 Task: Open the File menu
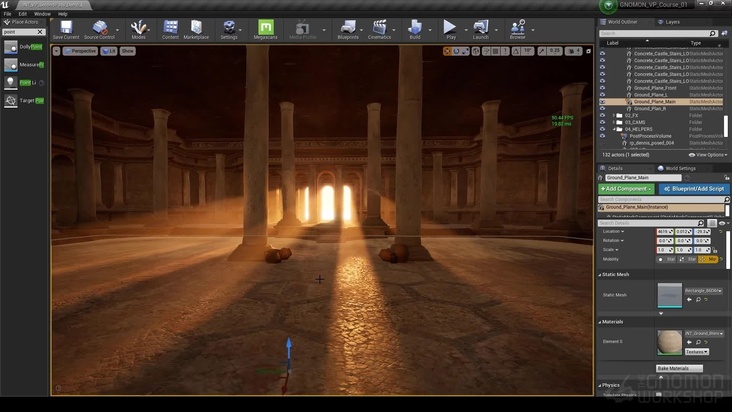[x=7, y=14]
